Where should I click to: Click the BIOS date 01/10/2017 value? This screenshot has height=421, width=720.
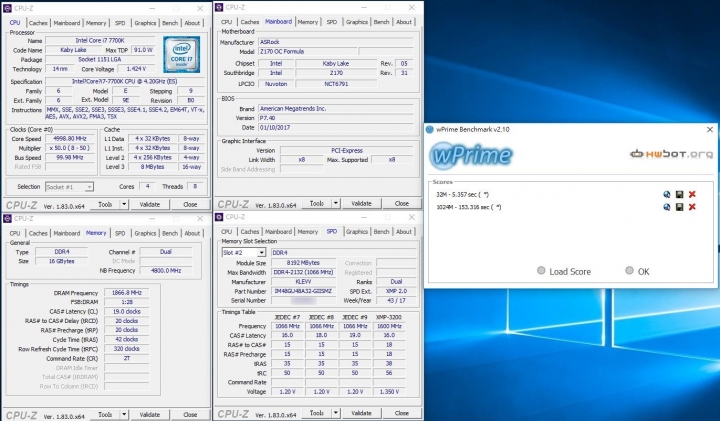pos(336,128)
